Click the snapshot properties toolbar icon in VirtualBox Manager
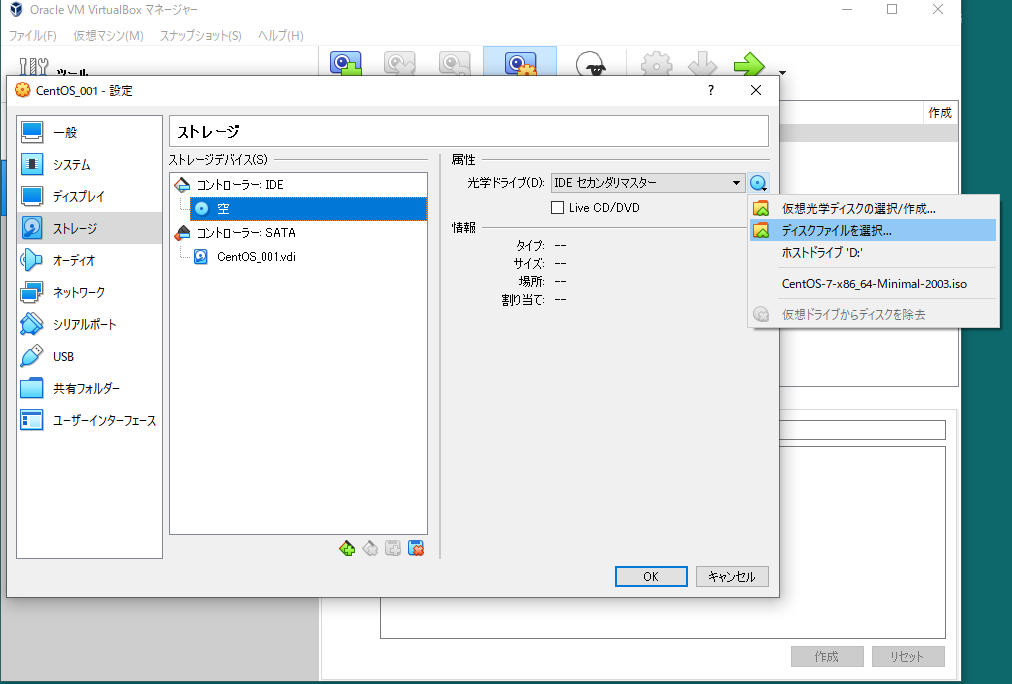The height and width of the screenshot is (684, 1012). pos(520,62)
